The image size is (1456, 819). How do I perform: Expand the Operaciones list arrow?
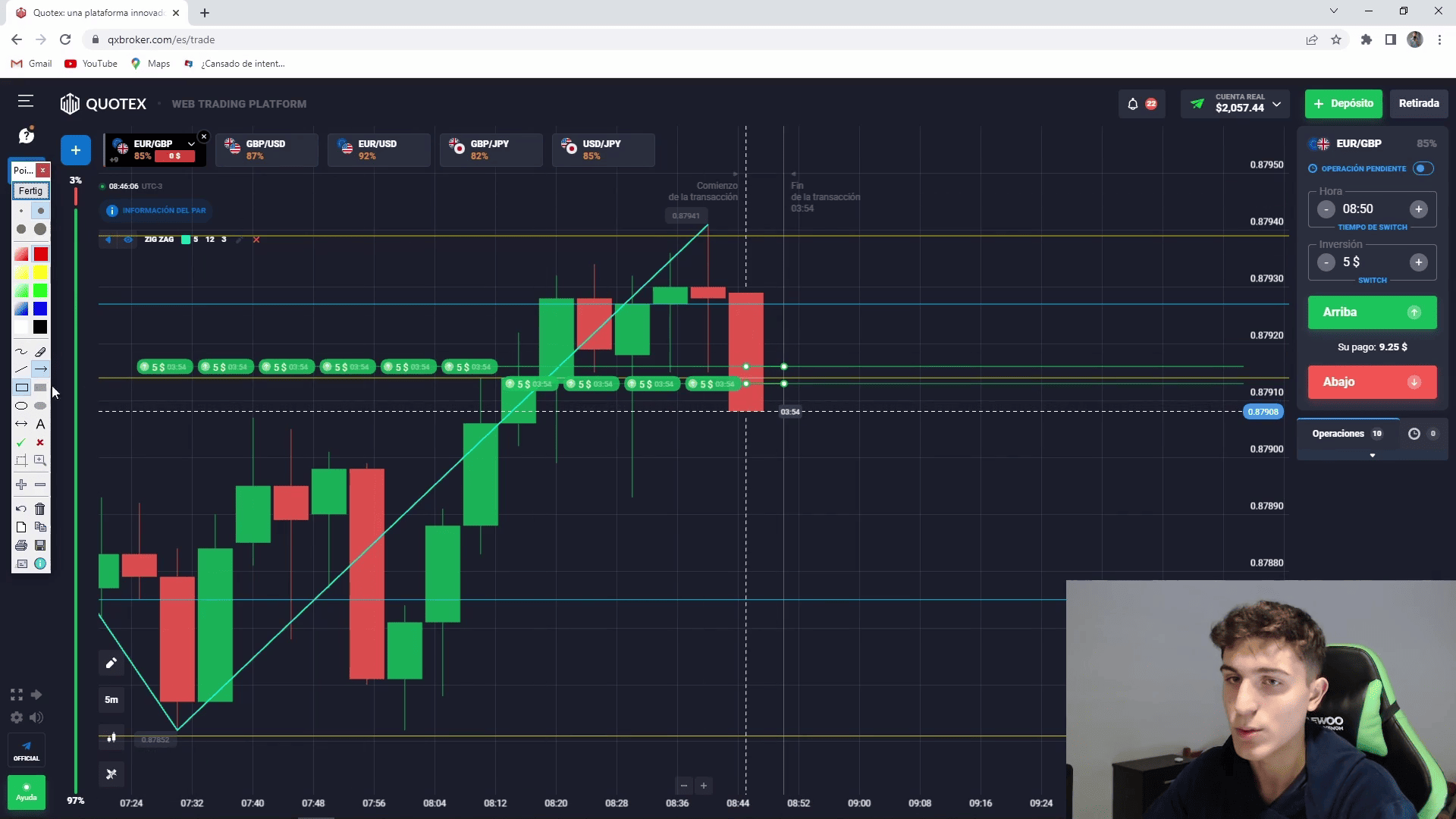[1372, 455]
